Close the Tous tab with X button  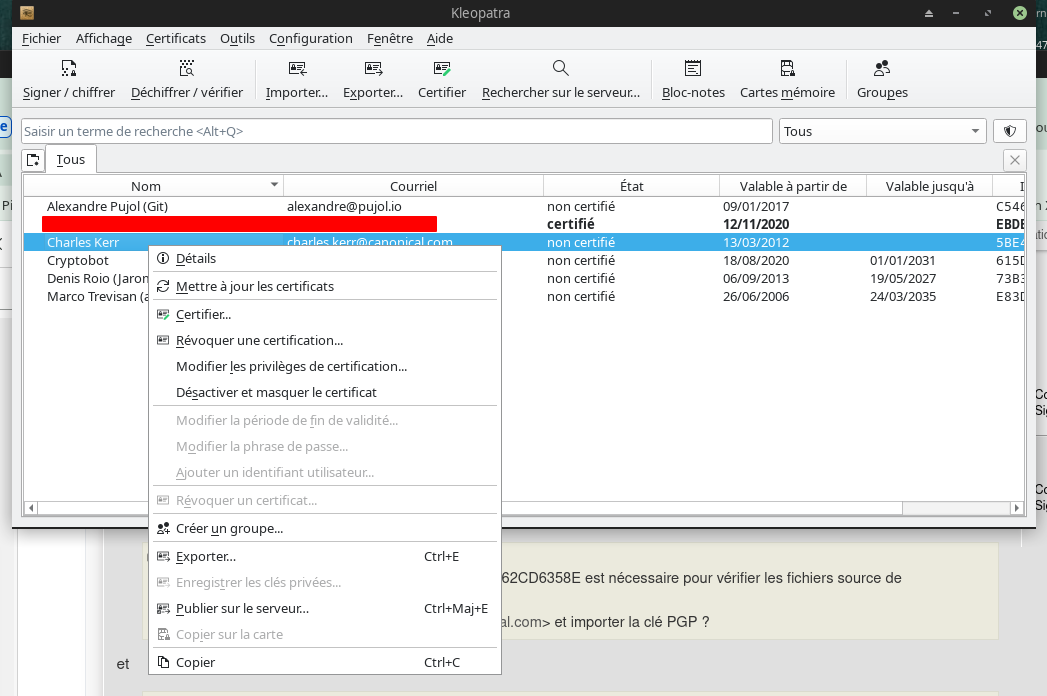(x=1014, y=160)
